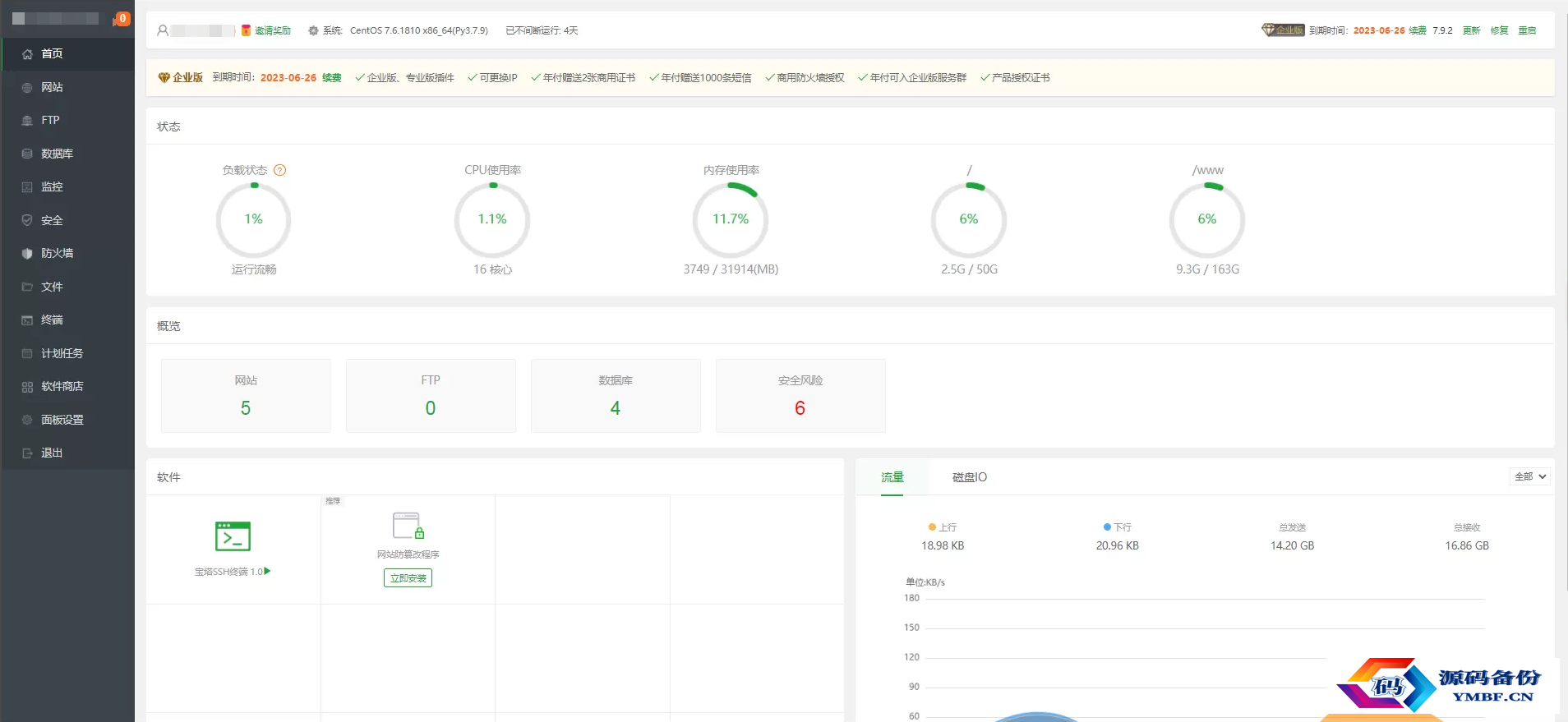Toggle the 上行 upload legend in chart

coord(943,527)
